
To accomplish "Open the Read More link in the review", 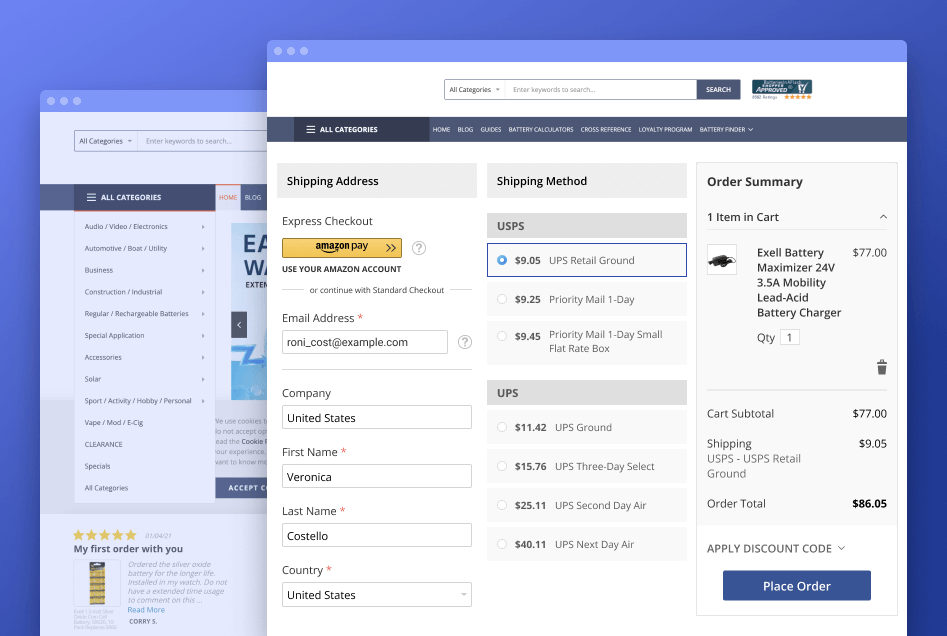I will [x=145, y=608].
